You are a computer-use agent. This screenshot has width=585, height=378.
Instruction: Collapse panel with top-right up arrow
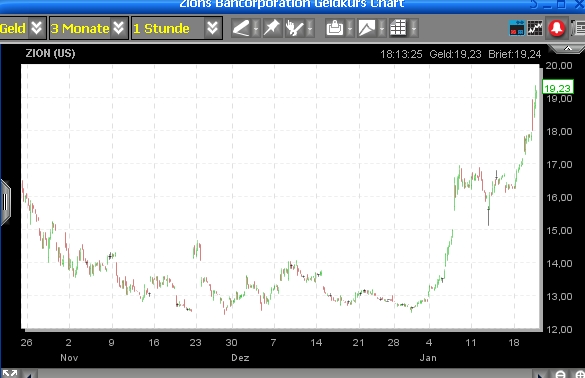coord(567,49)
